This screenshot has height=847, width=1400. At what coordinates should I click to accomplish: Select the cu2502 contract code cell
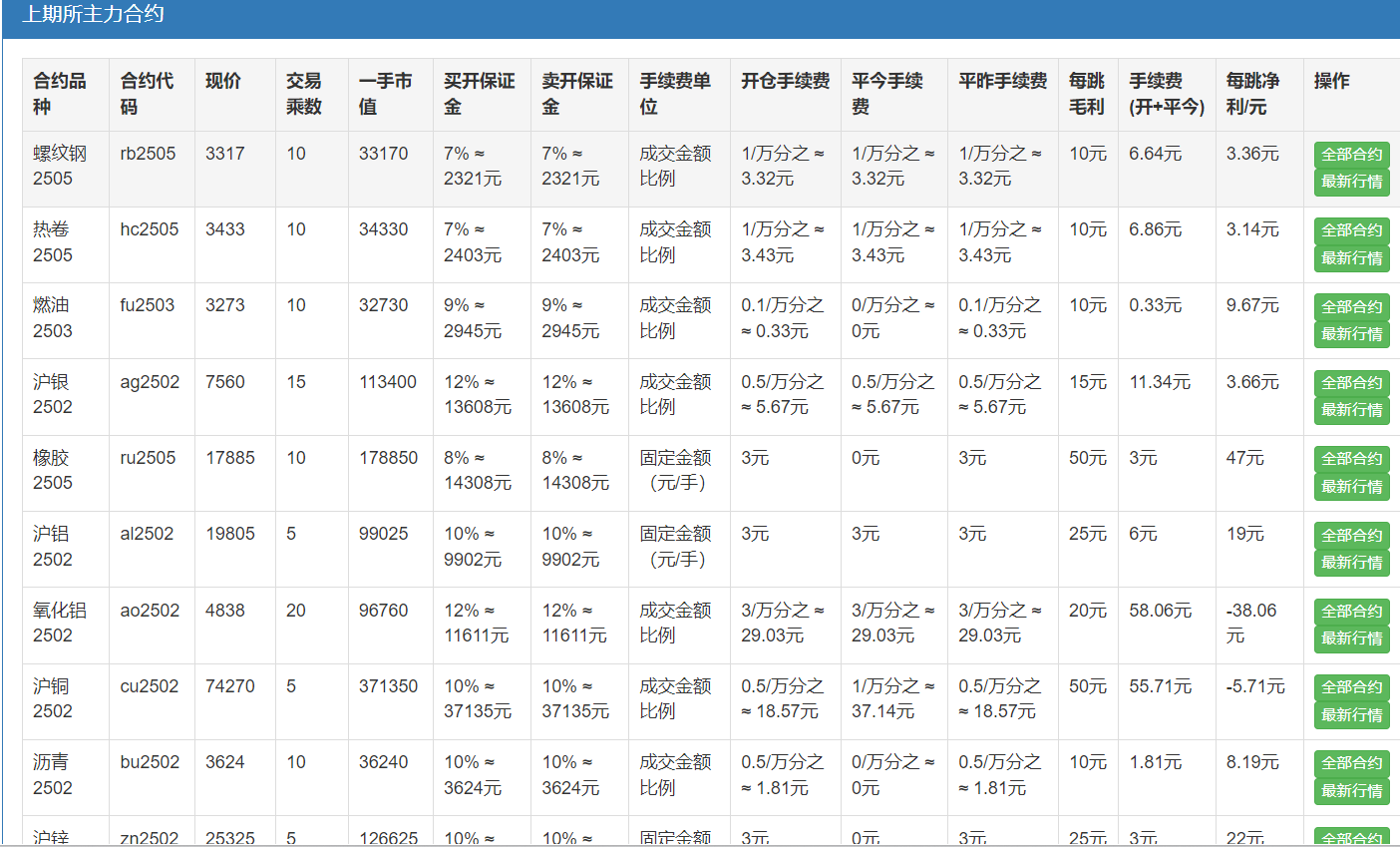146,686
